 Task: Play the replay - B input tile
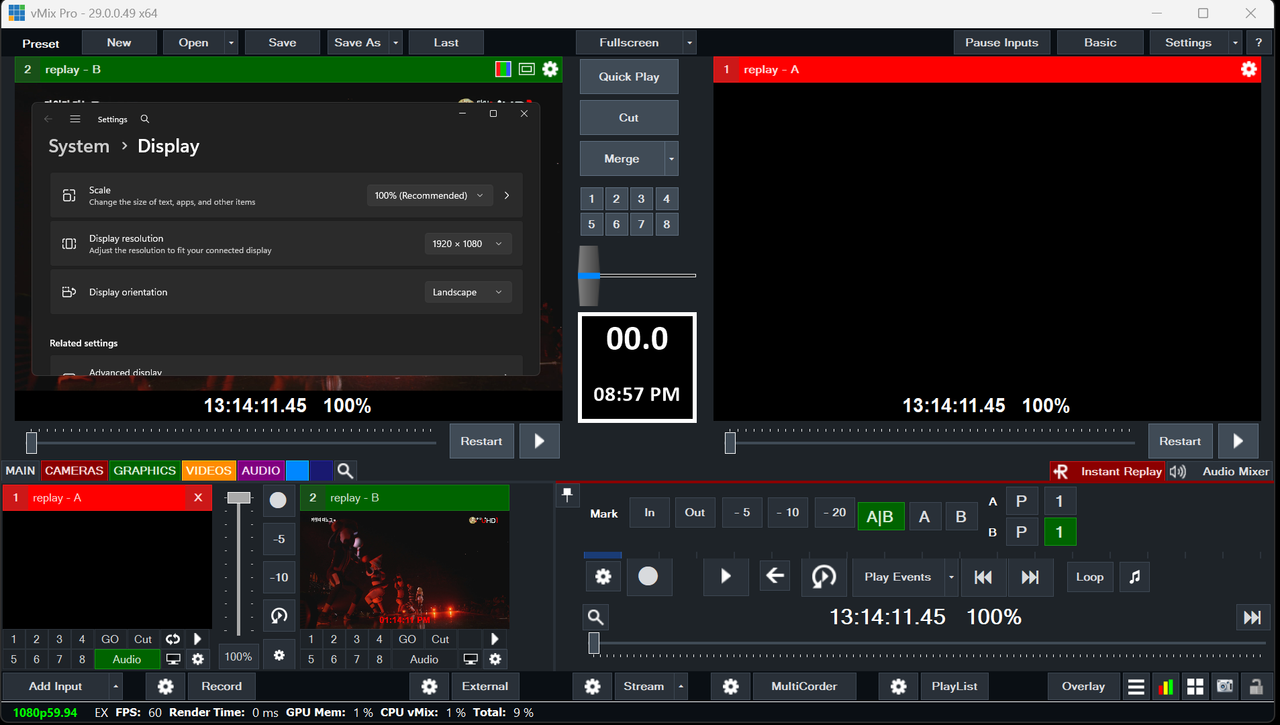tap(494, 639)
